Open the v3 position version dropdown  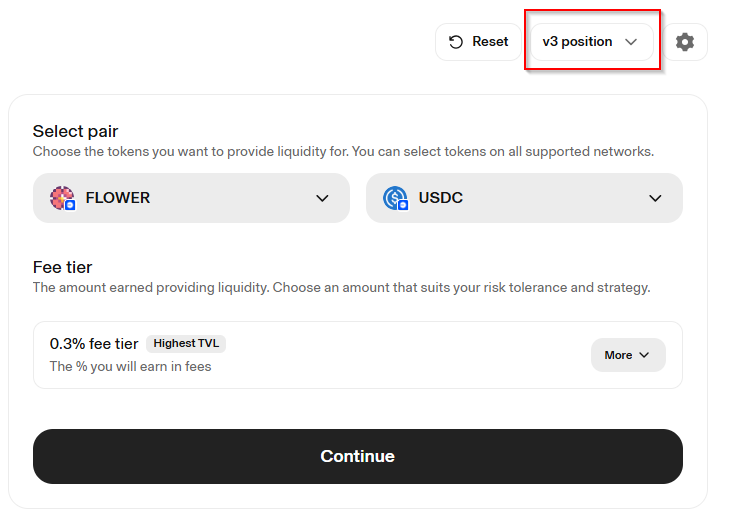point(591,42)
